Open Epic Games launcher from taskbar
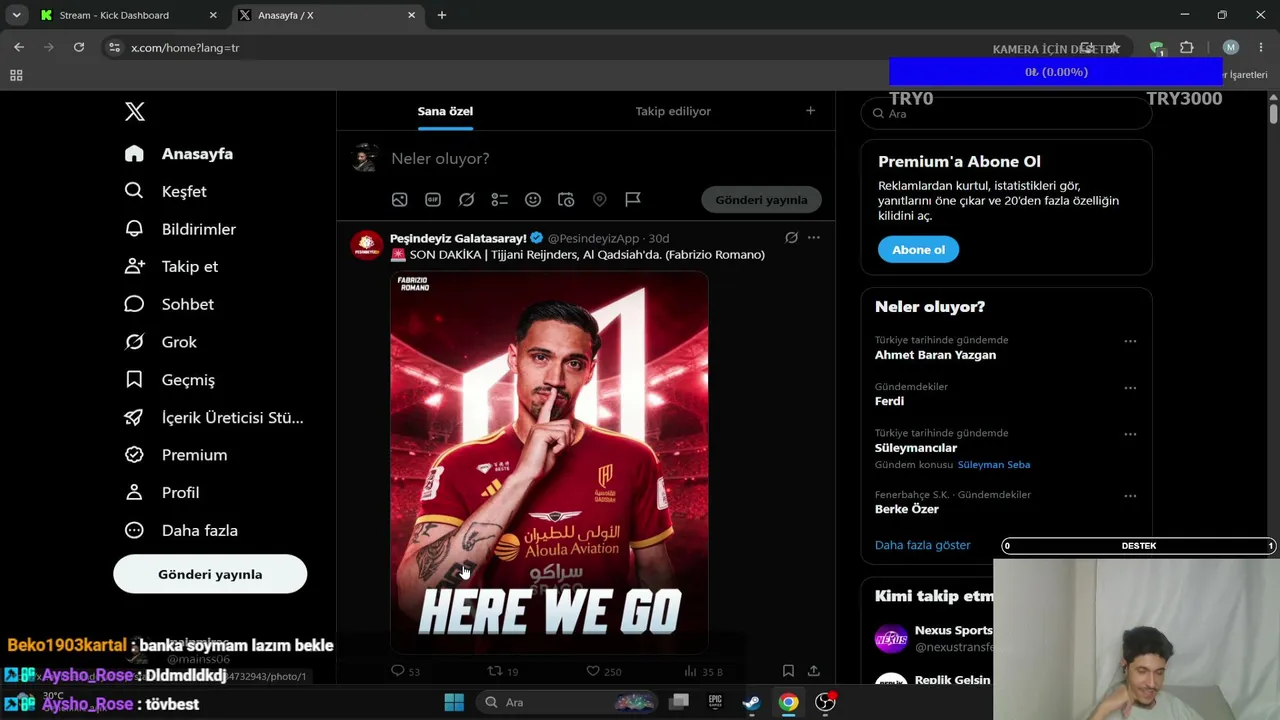This screenshot has height=720, width=1280. (715, 702)
